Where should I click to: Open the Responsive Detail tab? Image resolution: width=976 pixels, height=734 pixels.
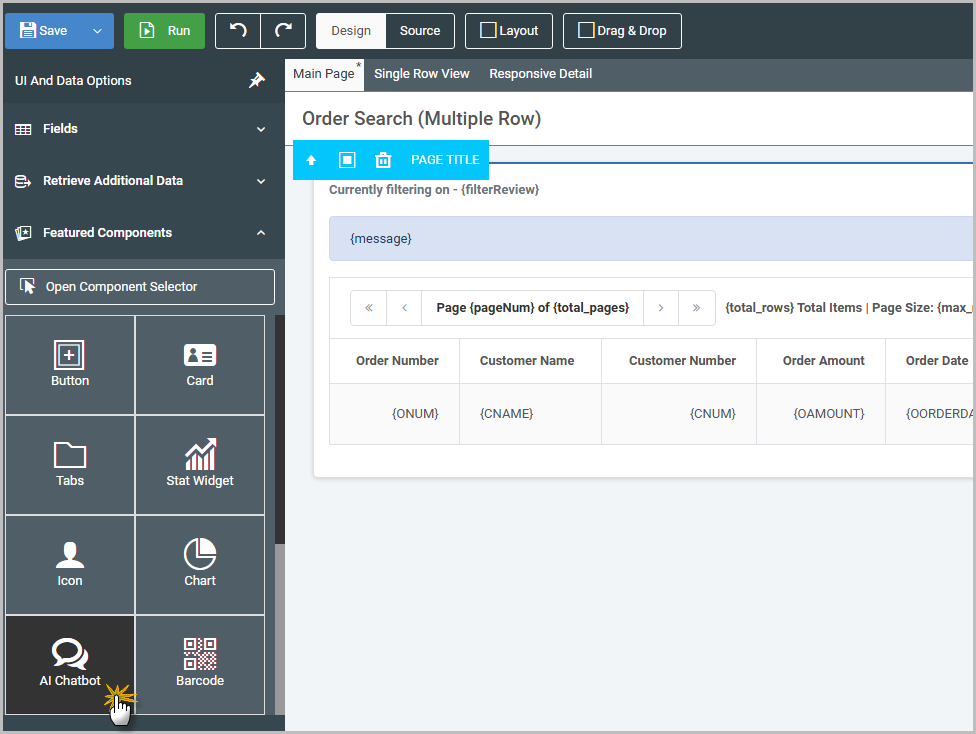[540, 74]
